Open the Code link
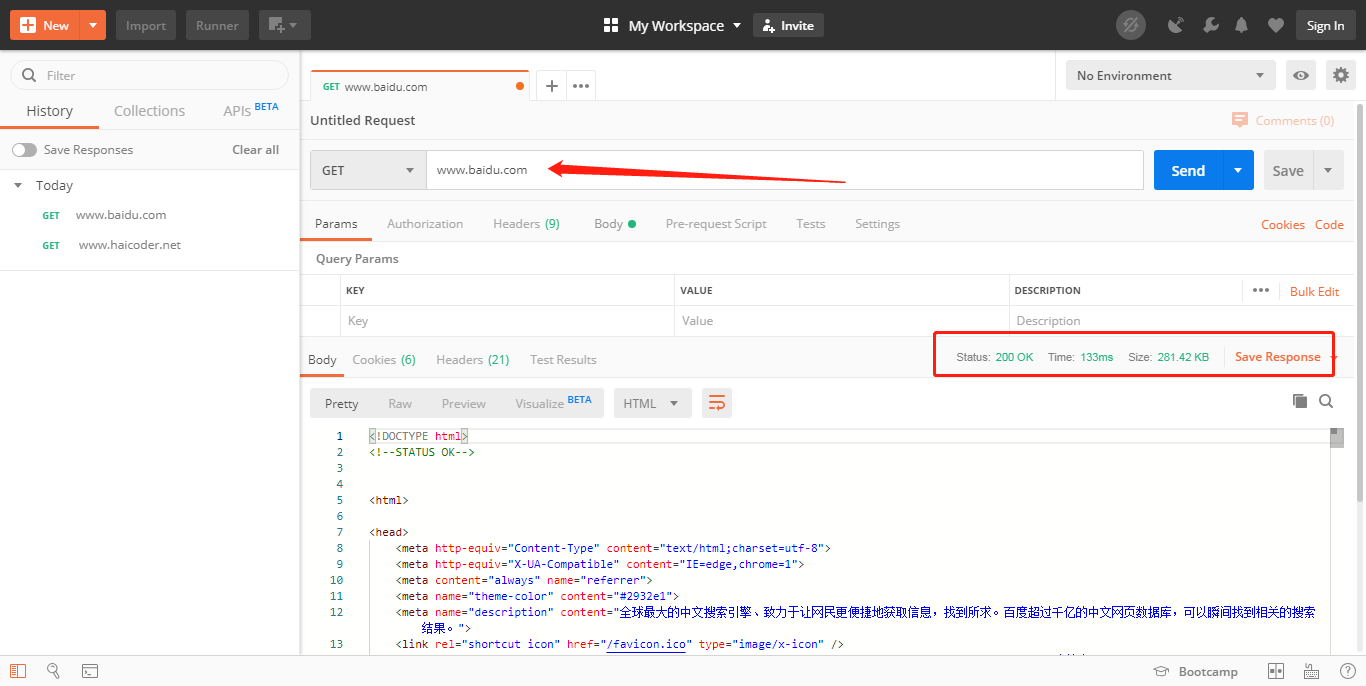Screen dimensions: 1366x686 coord(1329,225)
